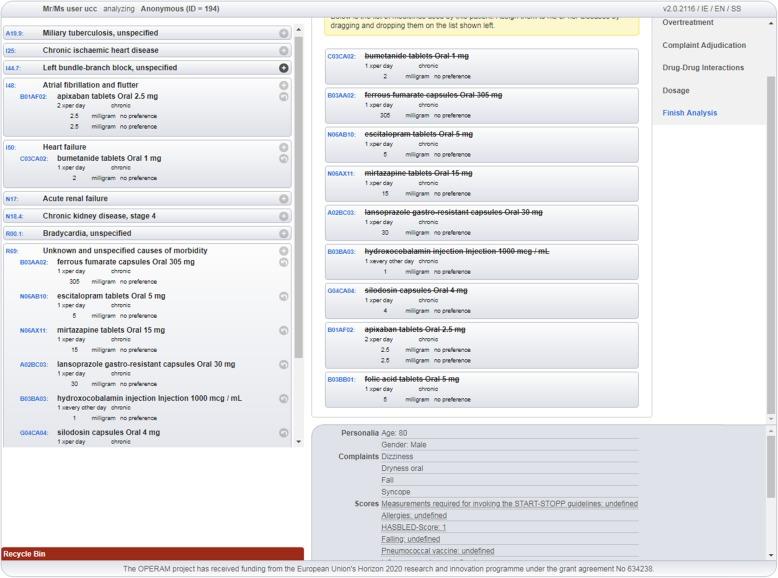Click the red Recycle Bin bar
The height and width of the screenshot is (578, 778).
pyautogui.click(x=152, y=553)
